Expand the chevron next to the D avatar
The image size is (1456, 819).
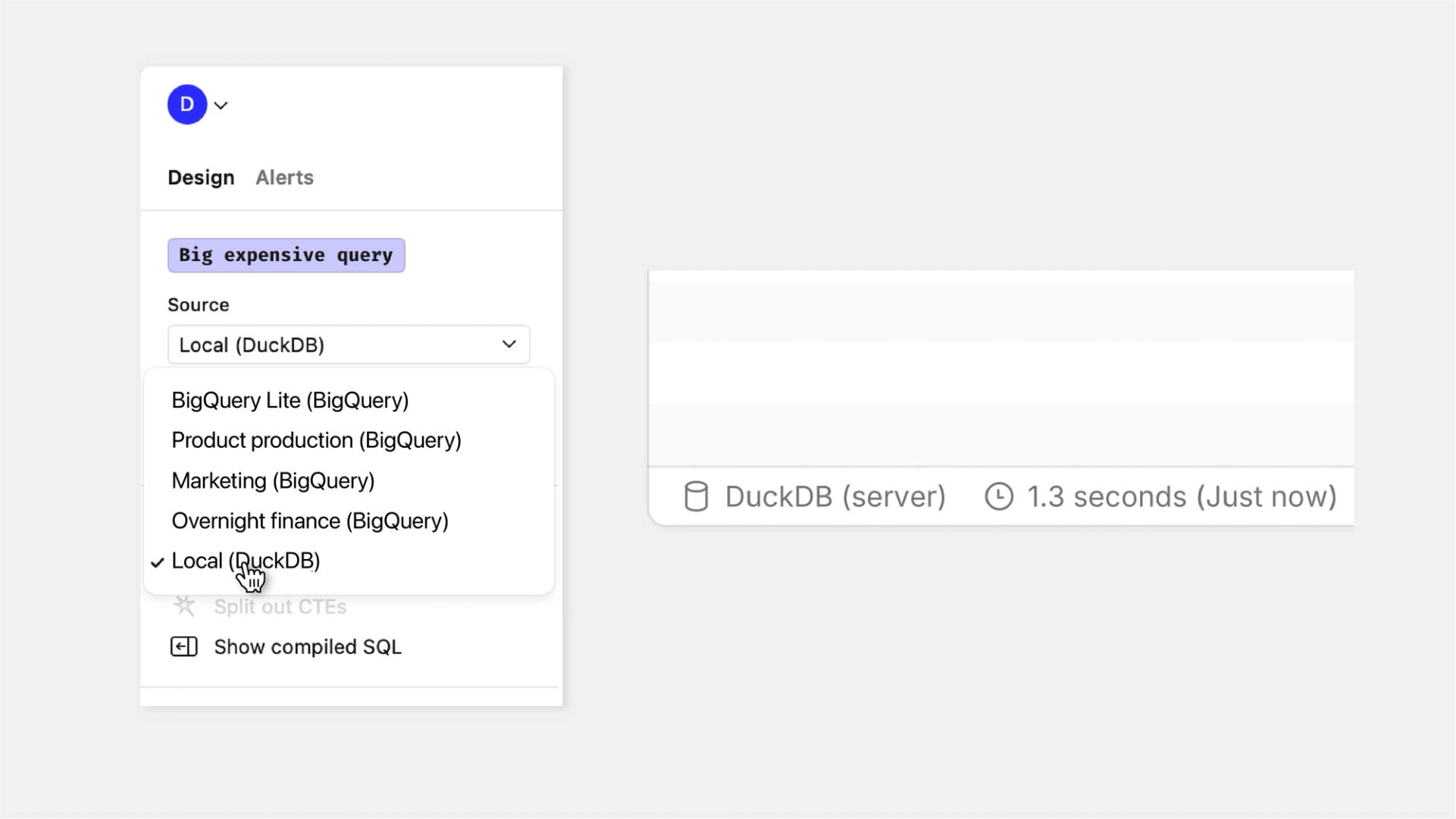point(221,105)
